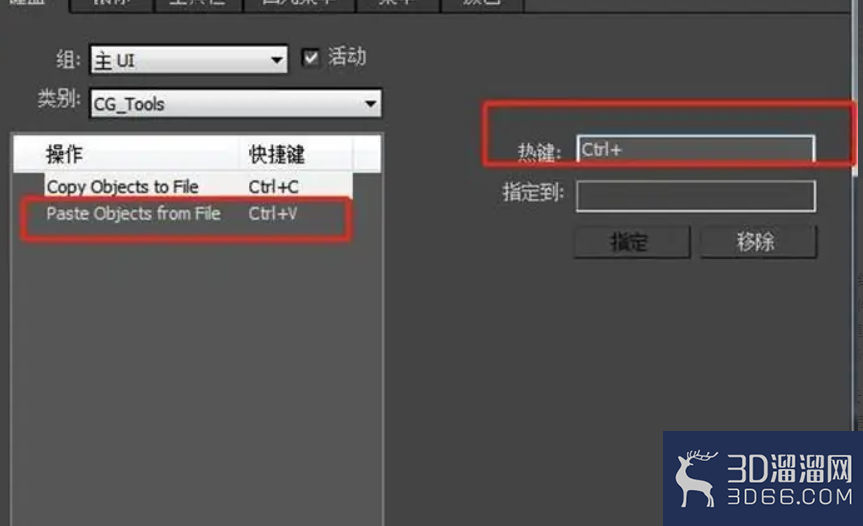Click the 移除 remove button
The height and width of the screenshot is (526, 863).
pyautogui.click(x=758, y=242)
